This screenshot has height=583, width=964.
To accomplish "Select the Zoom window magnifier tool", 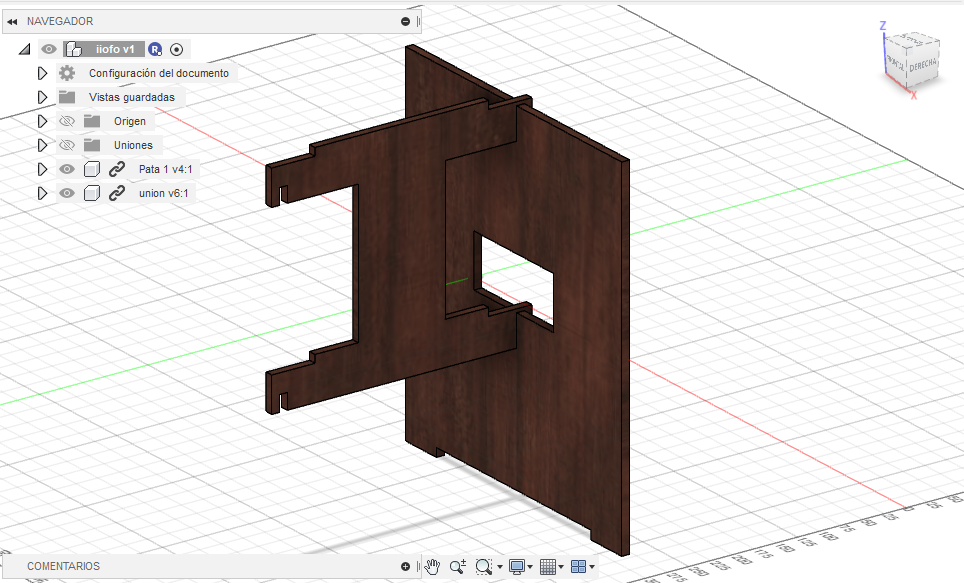I will [484, 566].
